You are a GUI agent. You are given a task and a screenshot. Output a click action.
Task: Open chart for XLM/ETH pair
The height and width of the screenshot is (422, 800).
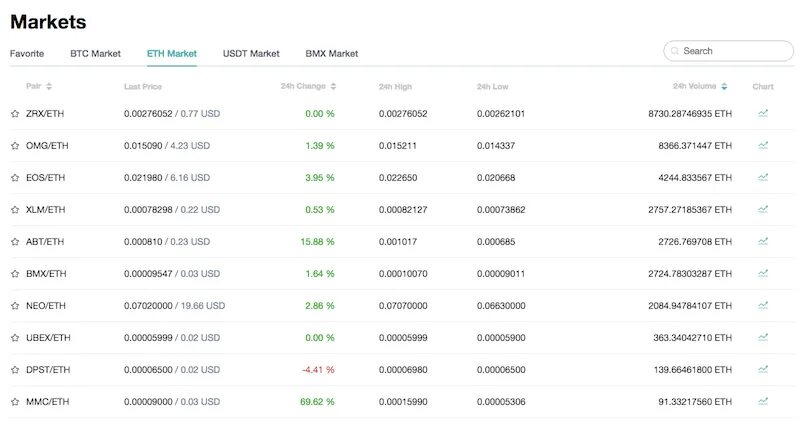click(x=763, y=209)
